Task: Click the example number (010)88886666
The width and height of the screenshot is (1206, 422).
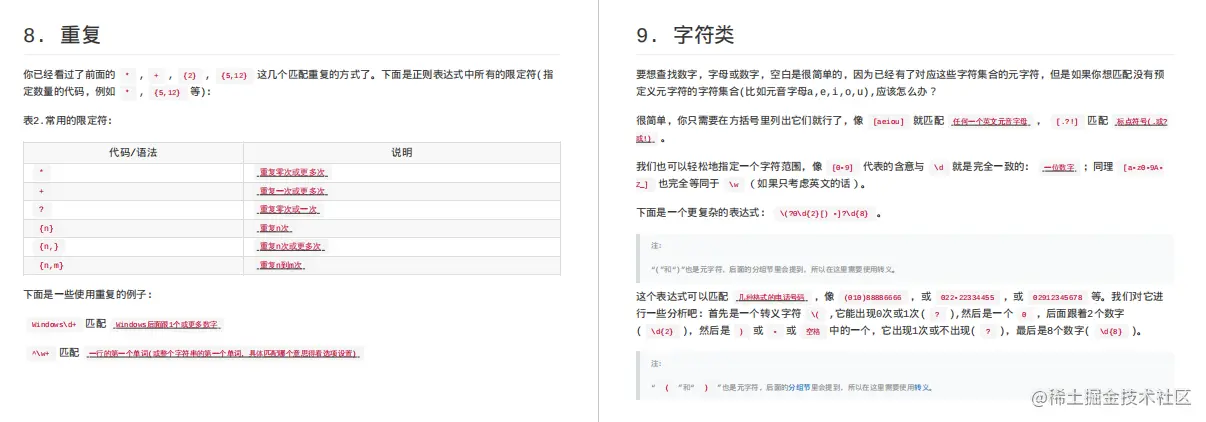Action: [873, 297]
